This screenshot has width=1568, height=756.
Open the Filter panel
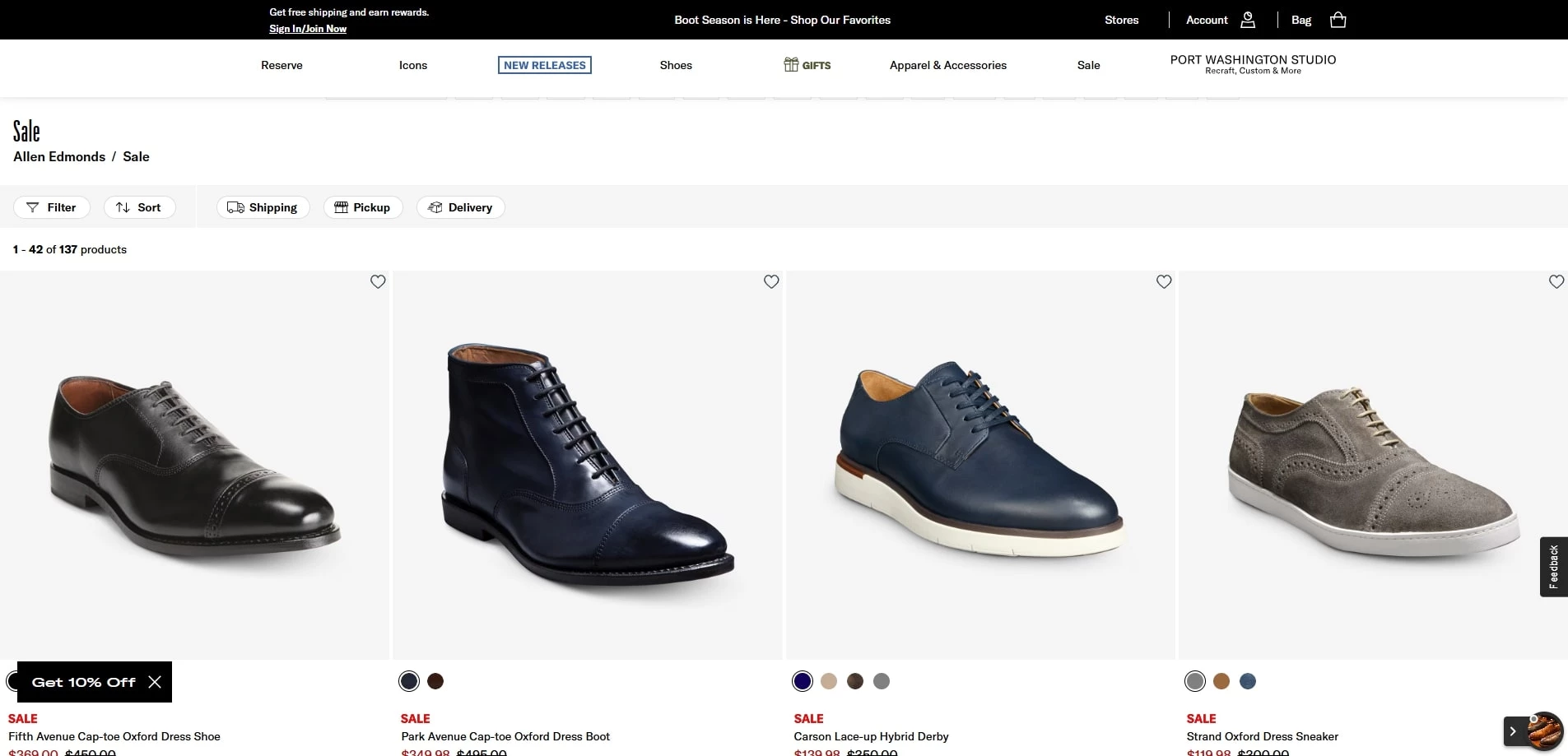point(52,207)
